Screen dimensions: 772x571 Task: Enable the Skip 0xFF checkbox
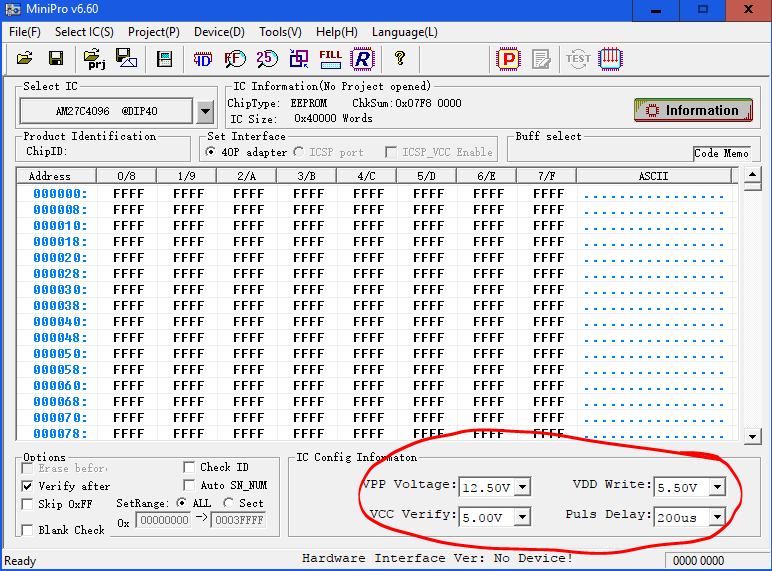pos(28,504)
